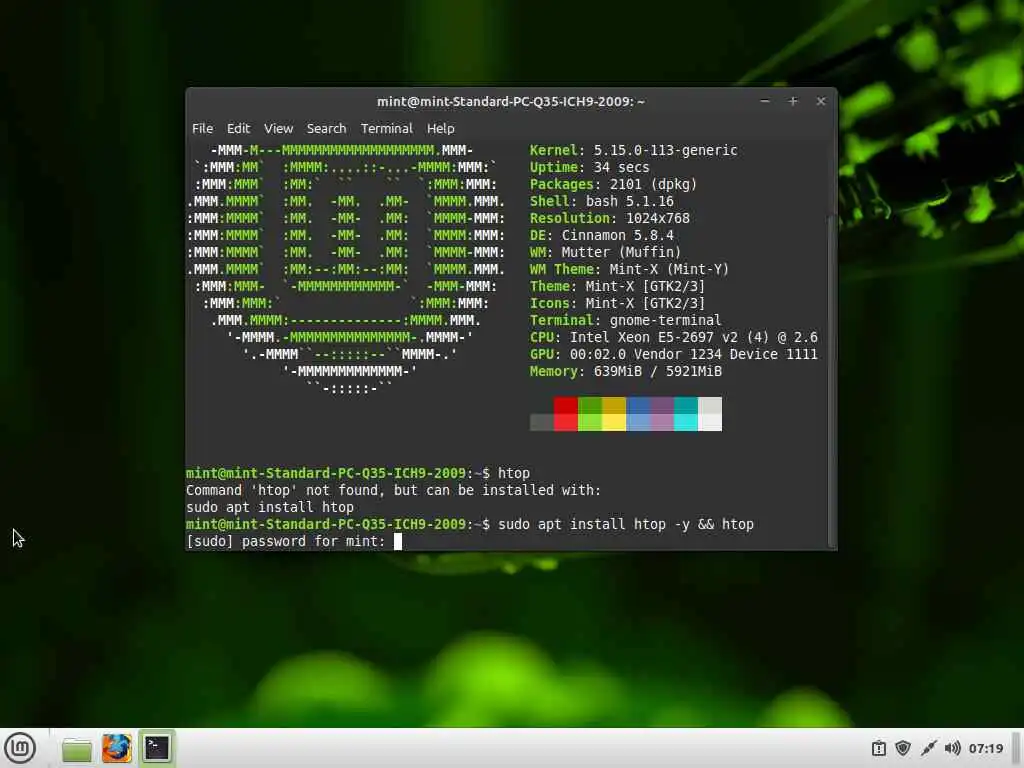Click the CPU Intel Xeon line

673,337
